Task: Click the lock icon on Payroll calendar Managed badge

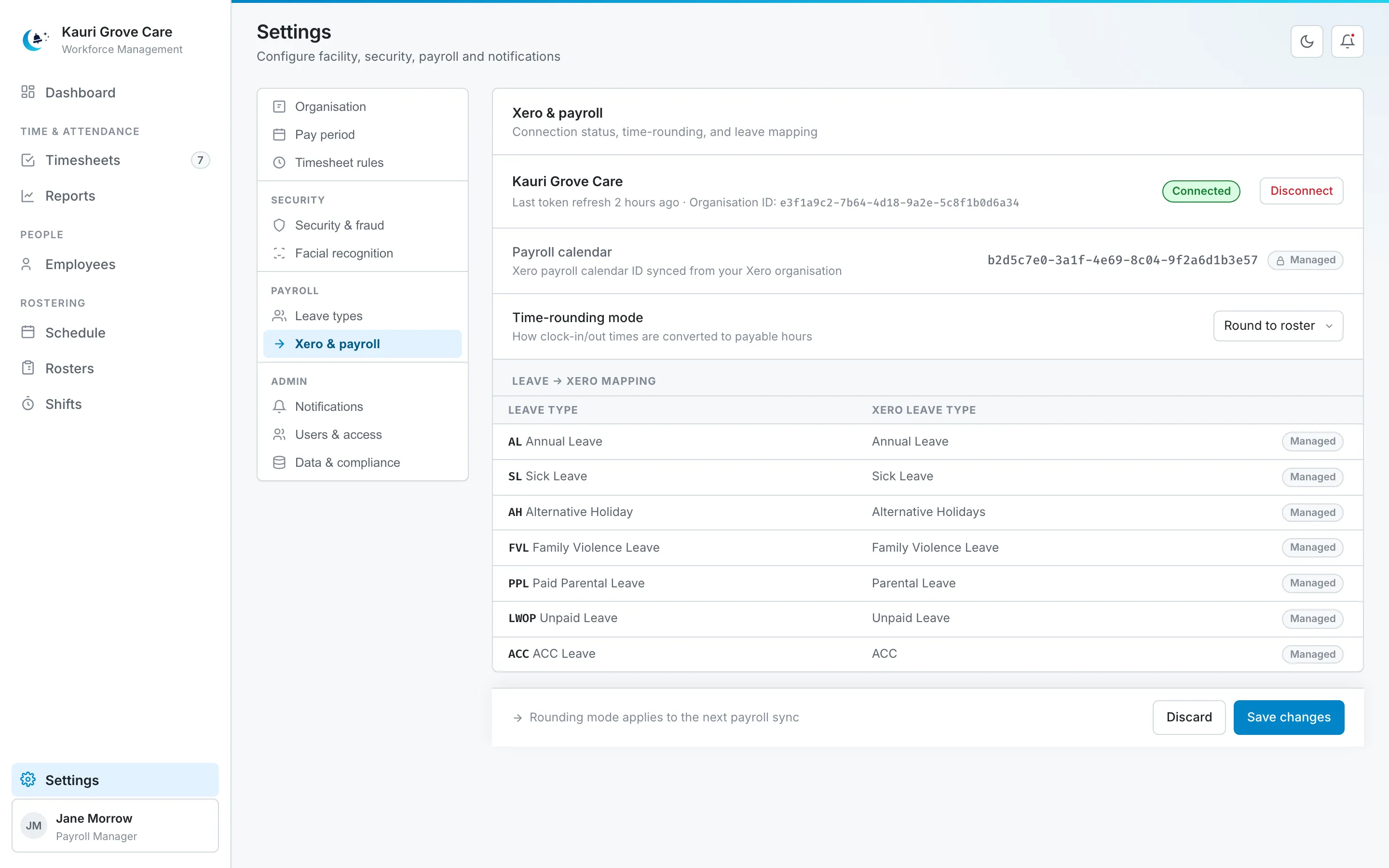Action: pyautogui.click(x=1280, y=260)
